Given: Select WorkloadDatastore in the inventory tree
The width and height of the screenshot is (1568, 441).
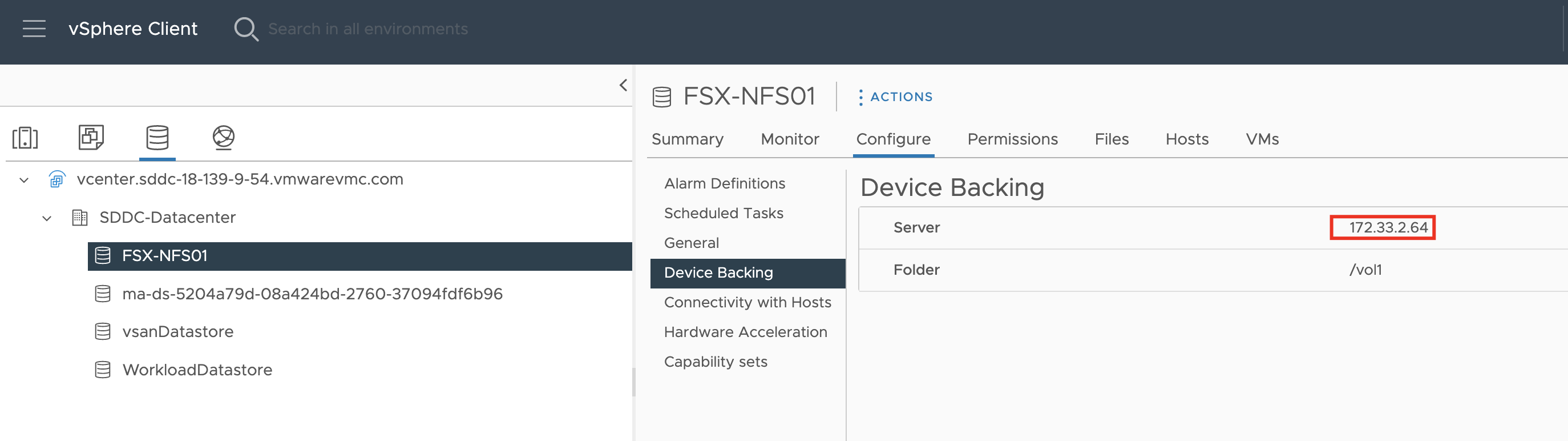Looking at the screenshot, I should coord(197,370).
